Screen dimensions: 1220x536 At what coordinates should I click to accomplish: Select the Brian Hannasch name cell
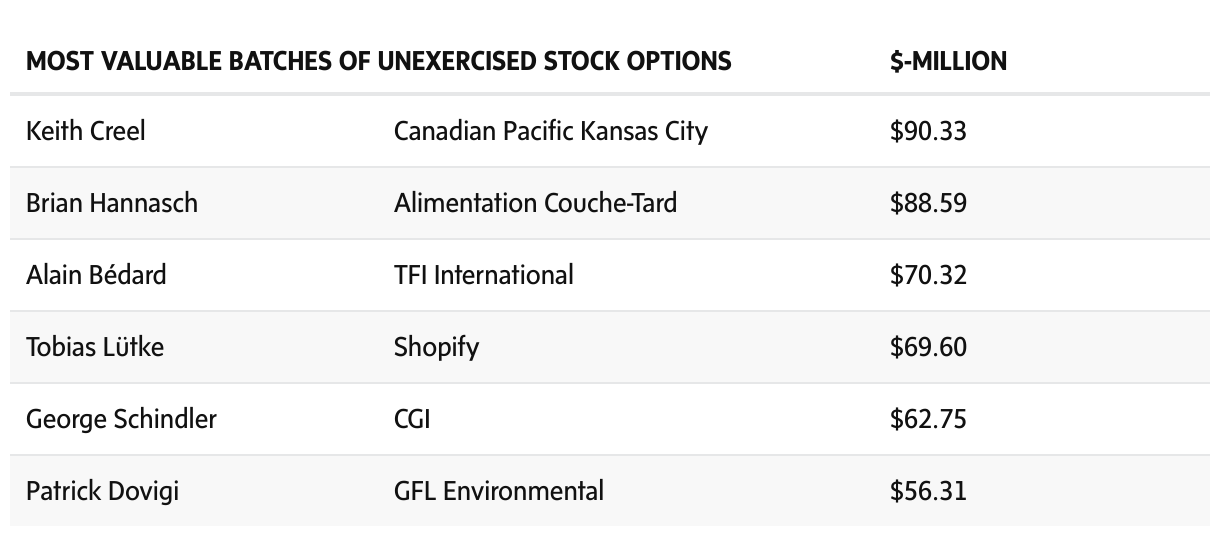pyautogui.click(x=112, y=203)
